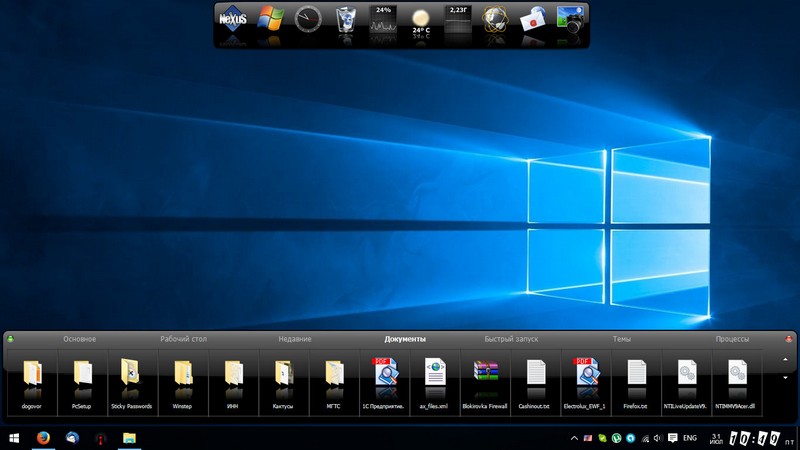800x450 pixels.
Task: Open the Action Center notifications icon
Action: (672, 438)
